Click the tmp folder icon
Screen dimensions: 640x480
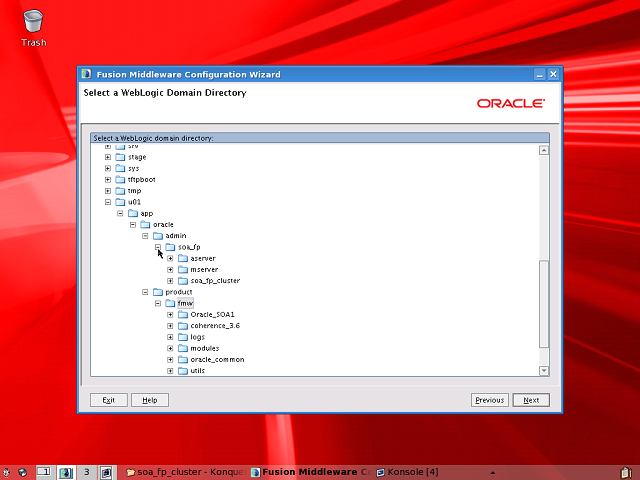120,191
